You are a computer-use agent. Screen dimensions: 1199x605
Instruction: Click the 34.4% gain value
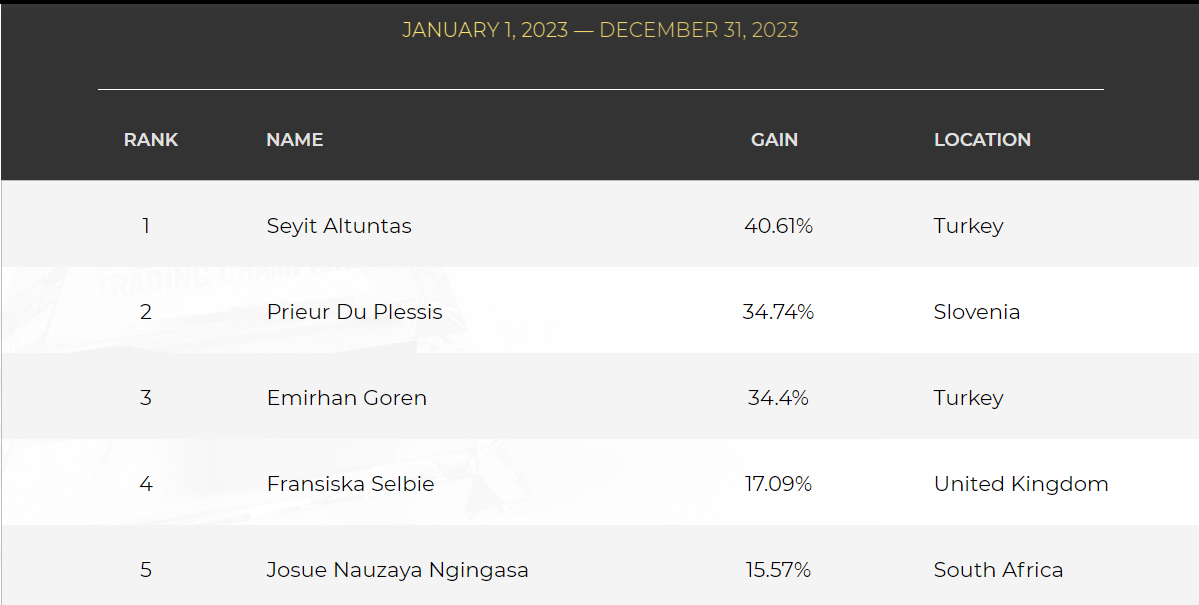(x=778, y=398)
